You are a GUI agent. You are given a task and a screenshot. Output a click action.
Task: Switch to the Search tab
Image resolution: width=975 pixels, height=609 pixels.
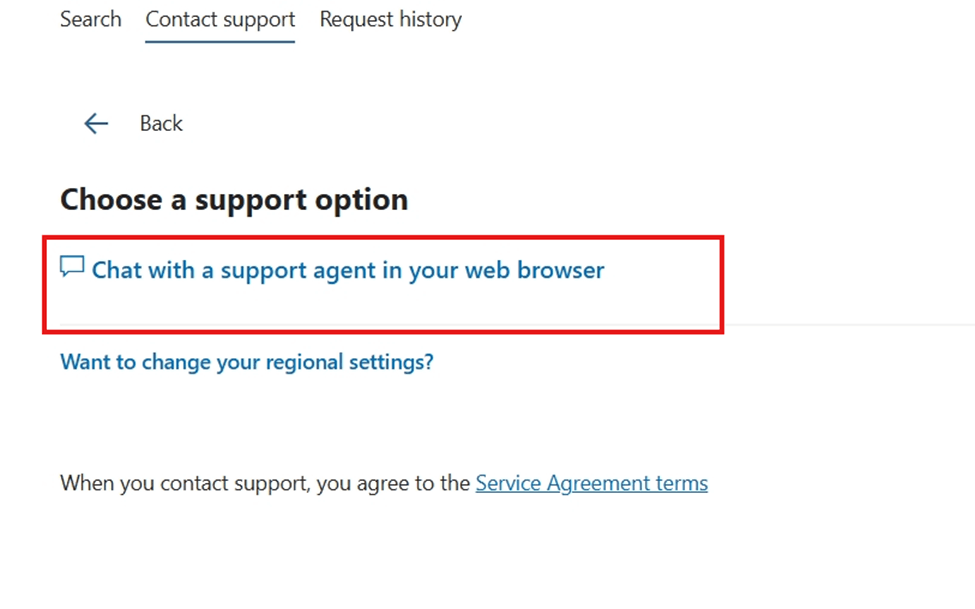[x=90, y=19]
